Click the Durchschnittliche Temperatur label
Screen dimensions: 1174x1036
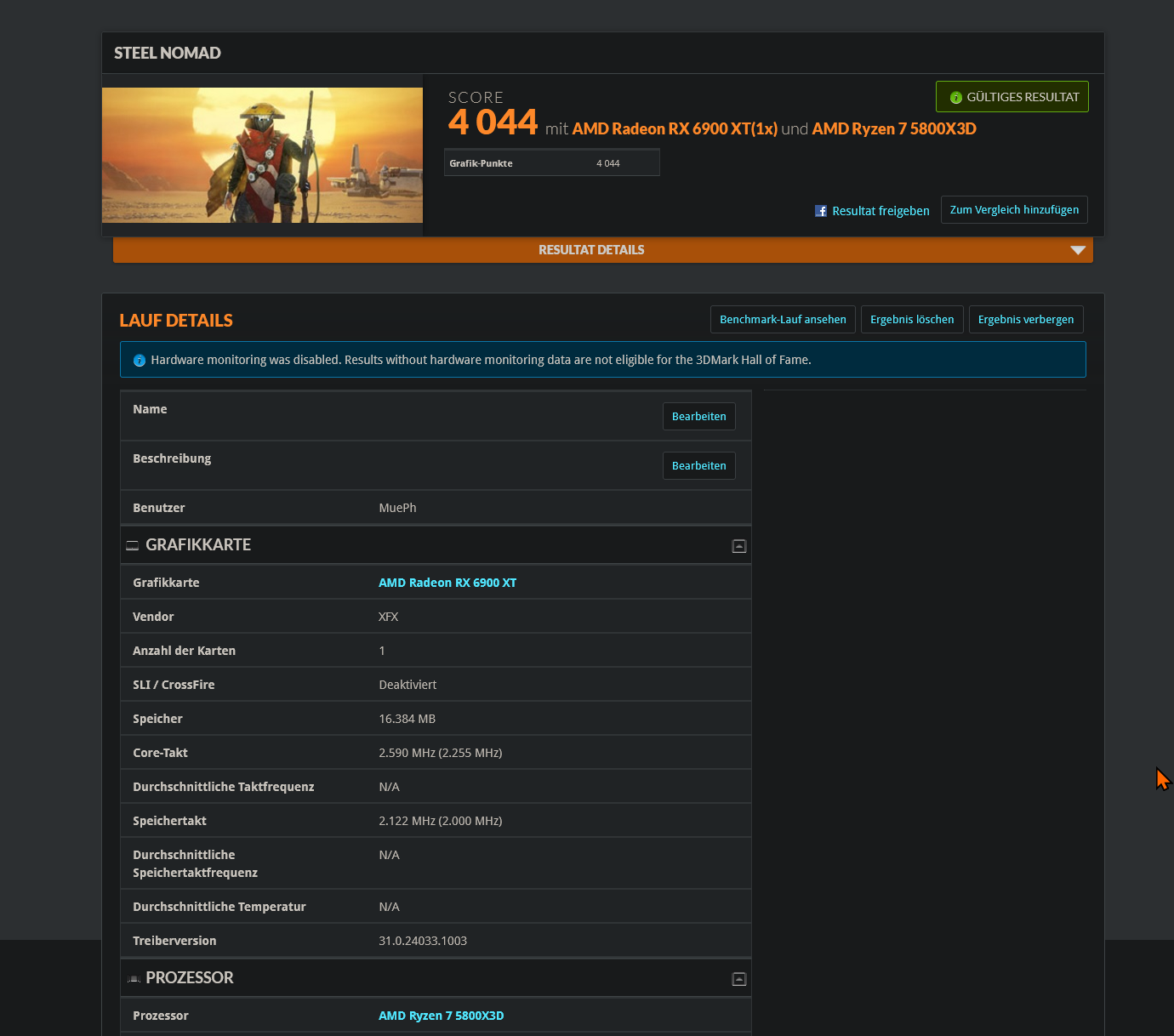click(x=219, y=907)
